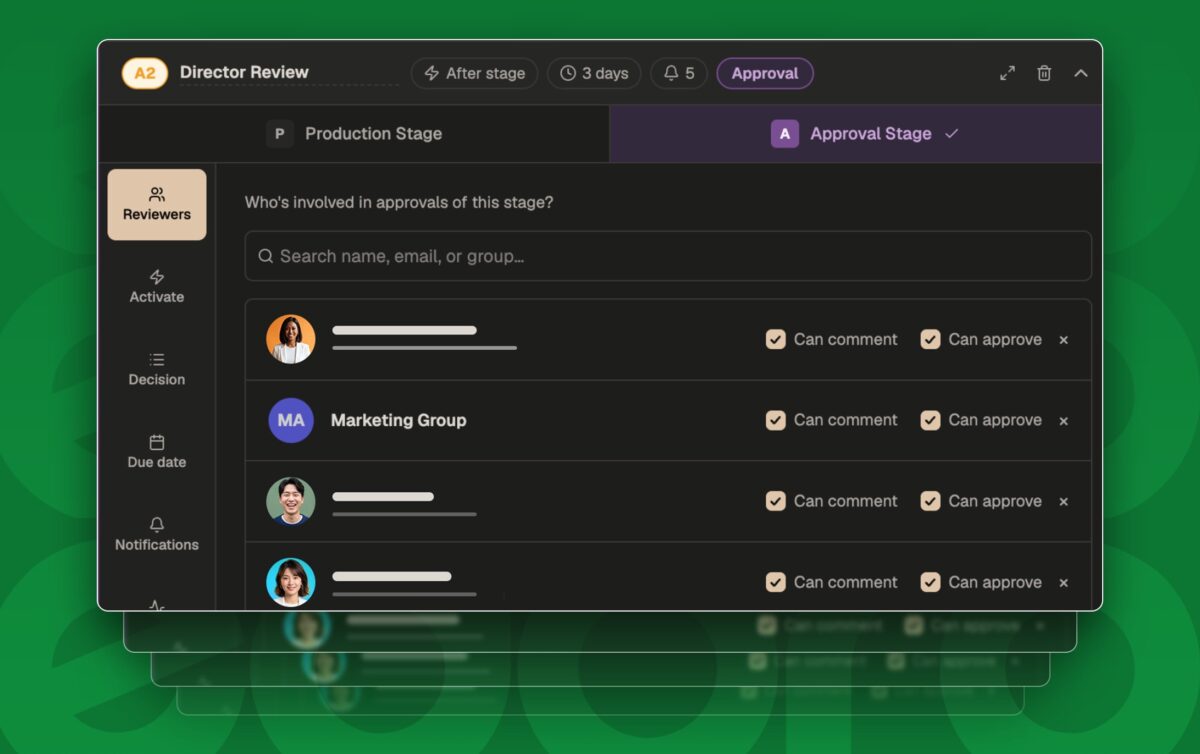Click the MA Marketing Group avatar
This screenshot has width=1200, height=754.
pos(291,421)
